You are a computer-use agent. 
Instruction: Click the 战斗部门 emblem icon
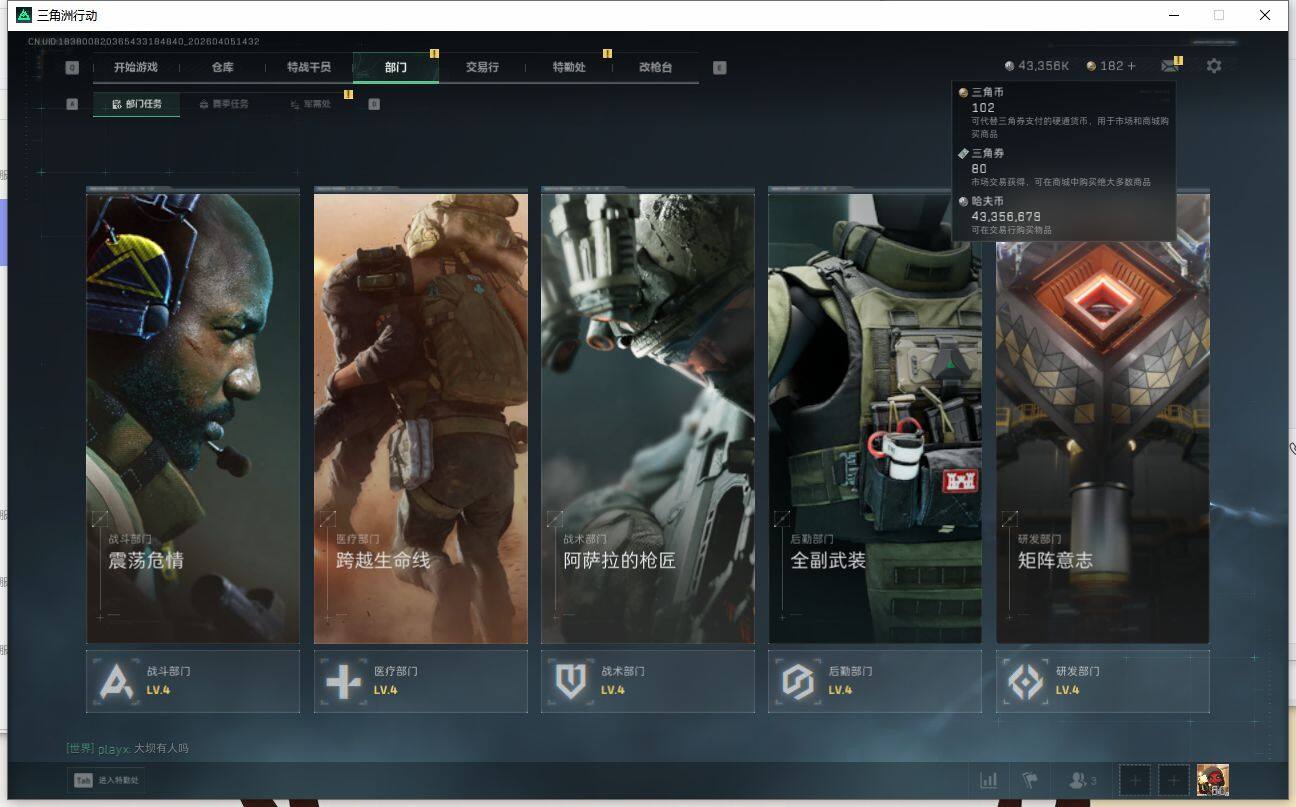116,682
